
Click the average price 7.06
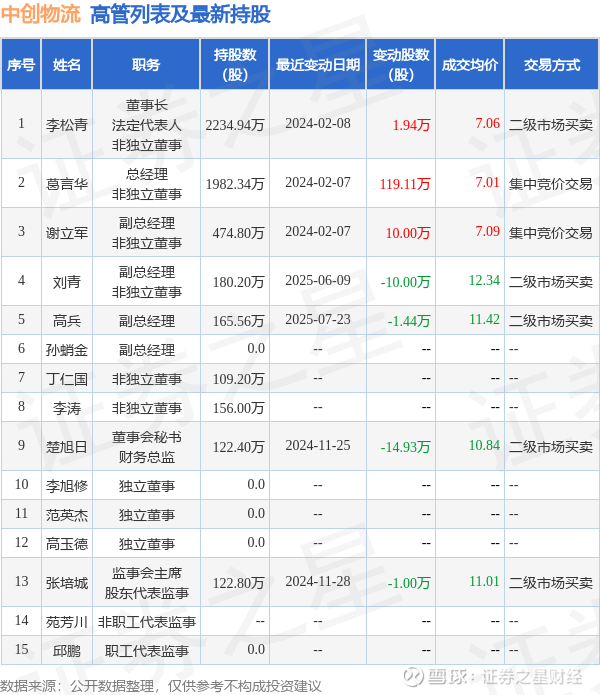487,123
